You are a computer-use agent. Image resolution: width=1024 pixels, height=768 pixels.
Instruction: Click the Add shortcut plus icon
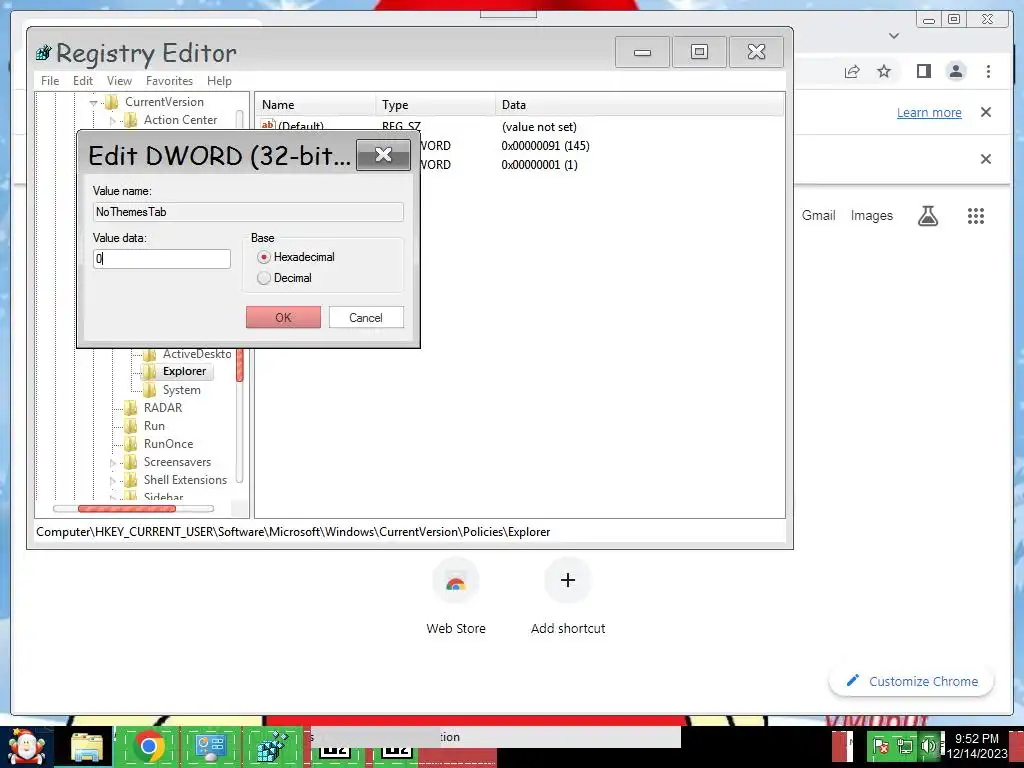[x=568, y=580]
